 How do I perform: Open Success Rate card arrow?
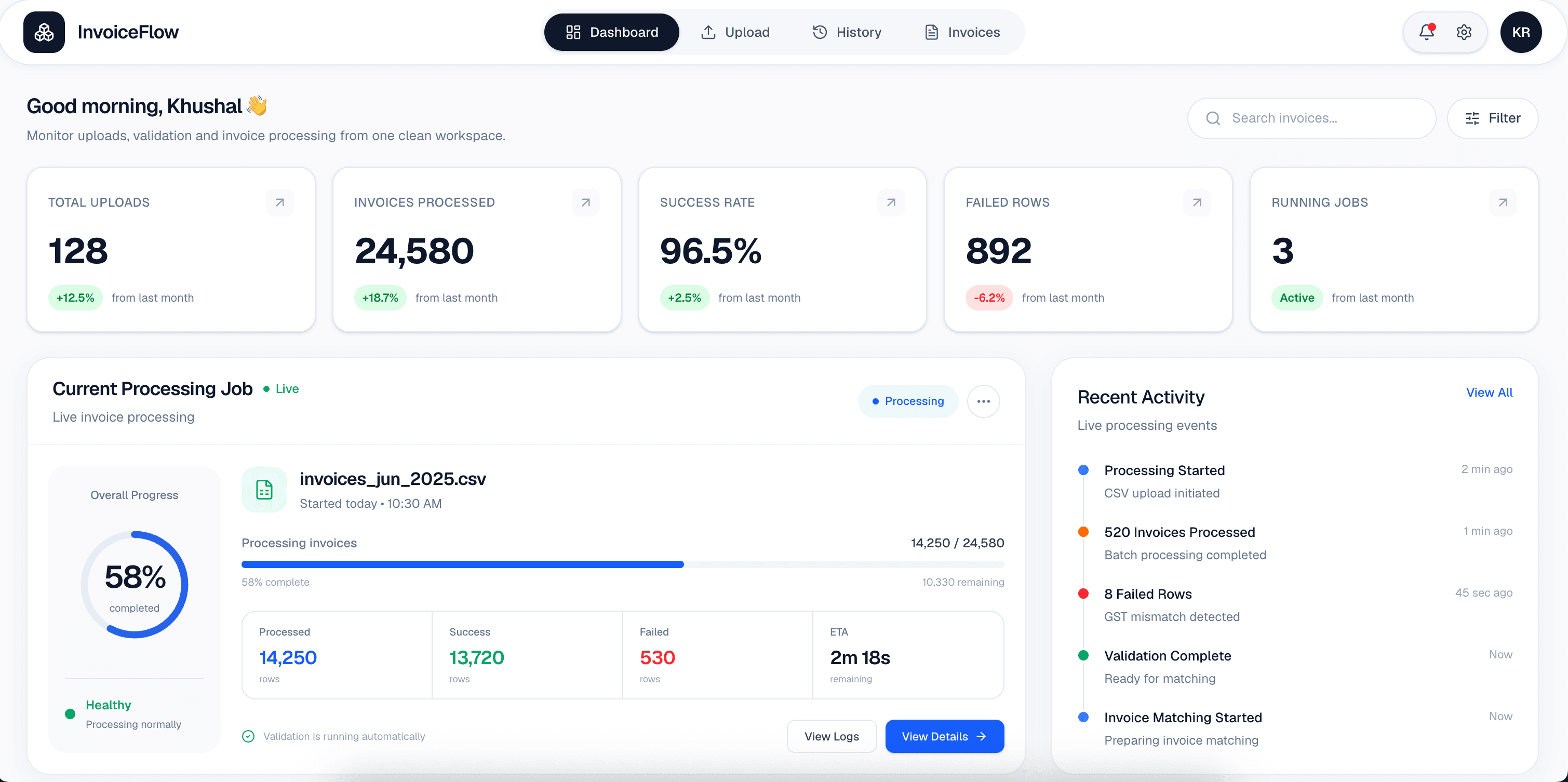tap(891, 202)
